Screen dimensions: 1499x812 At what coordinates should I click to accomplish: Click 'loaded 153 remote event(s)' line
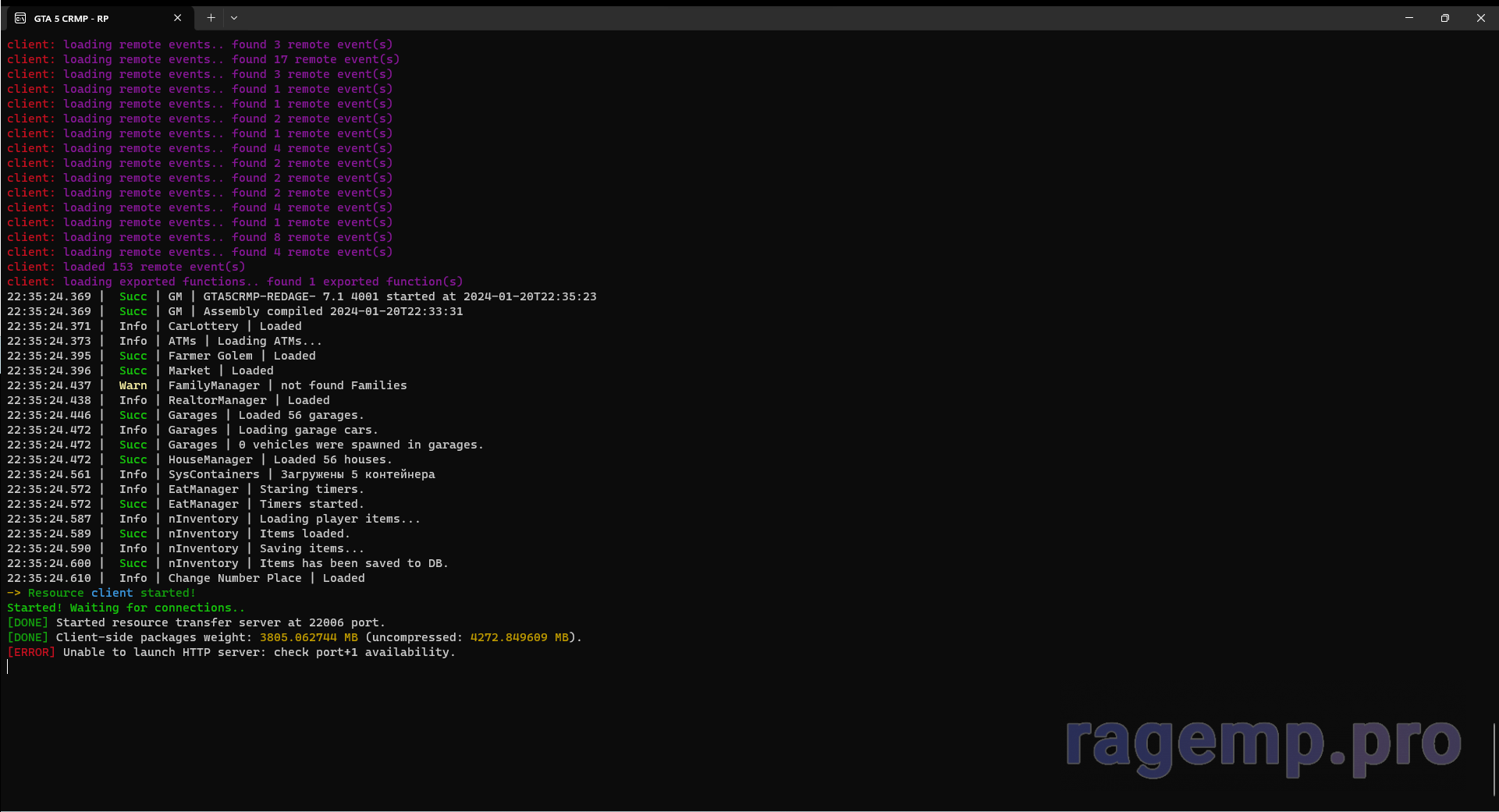126,267
